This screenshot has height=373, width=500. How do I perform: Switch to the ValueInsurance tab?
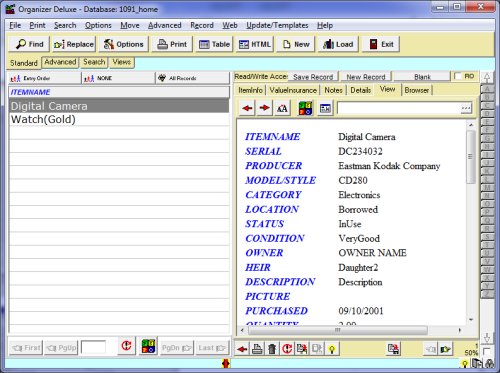coord(293,90)
